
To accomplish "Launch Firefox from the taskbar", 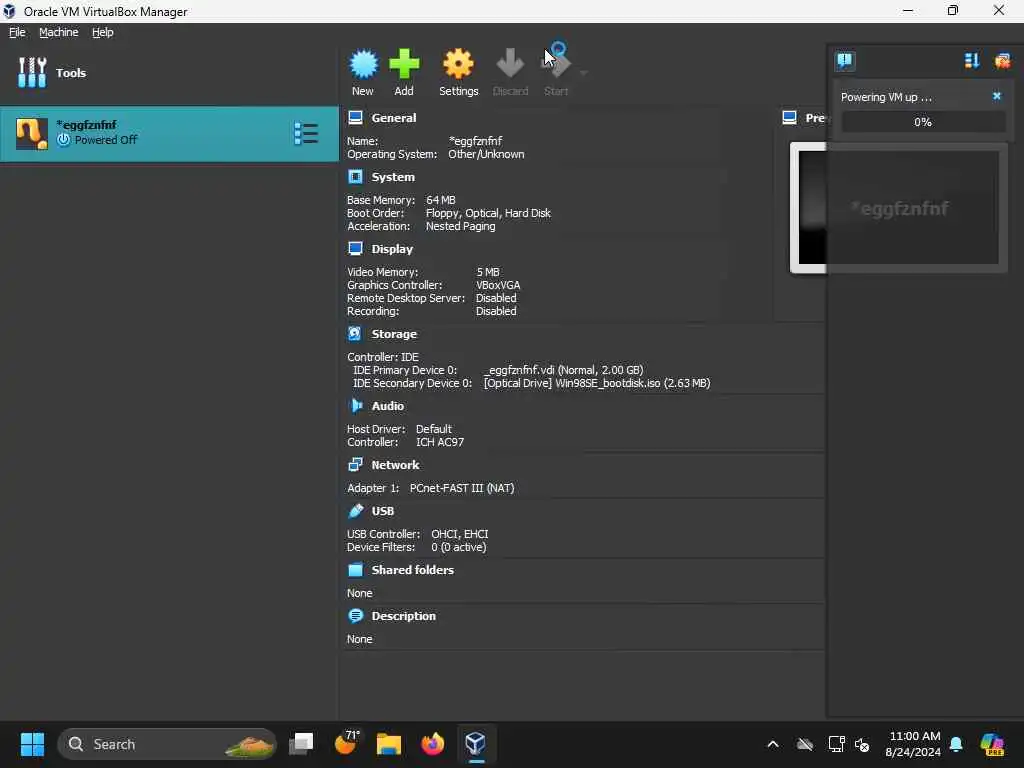I will (x=432, y=744).
